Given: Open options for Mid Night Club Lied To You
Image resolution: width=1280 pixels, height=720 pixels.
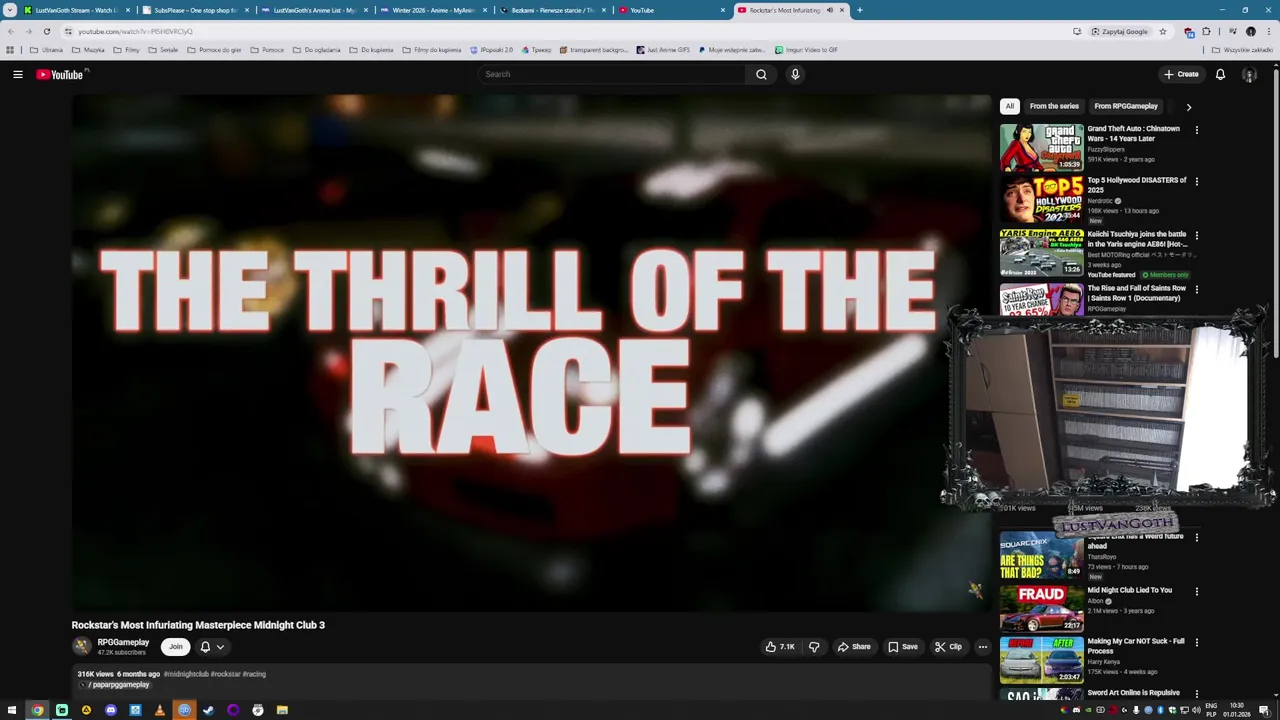Looking at the screenshot, I should tap(1196, 592).
